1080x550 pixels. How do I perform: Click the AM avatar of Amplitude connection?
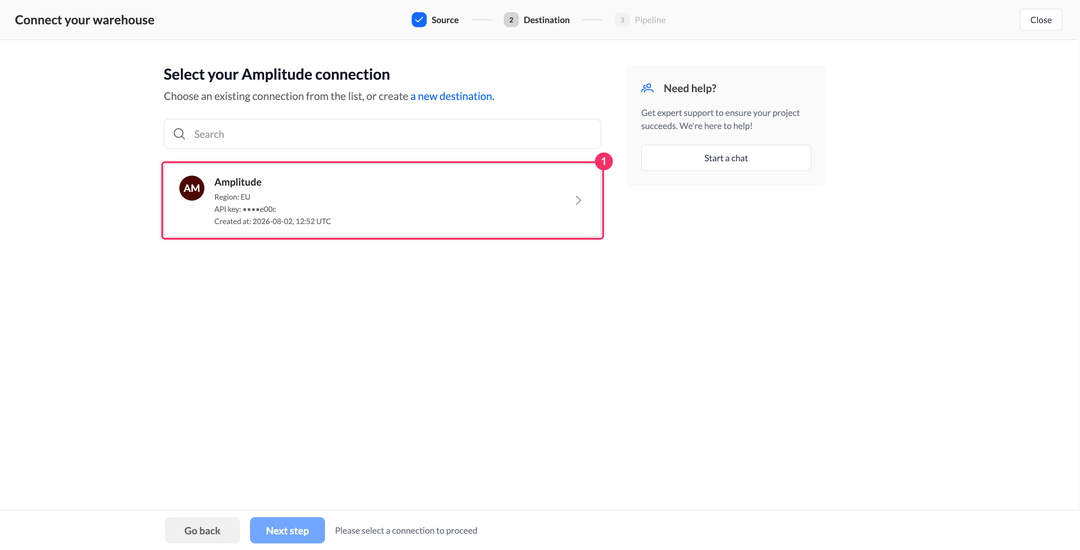click(x=191, y=188)
